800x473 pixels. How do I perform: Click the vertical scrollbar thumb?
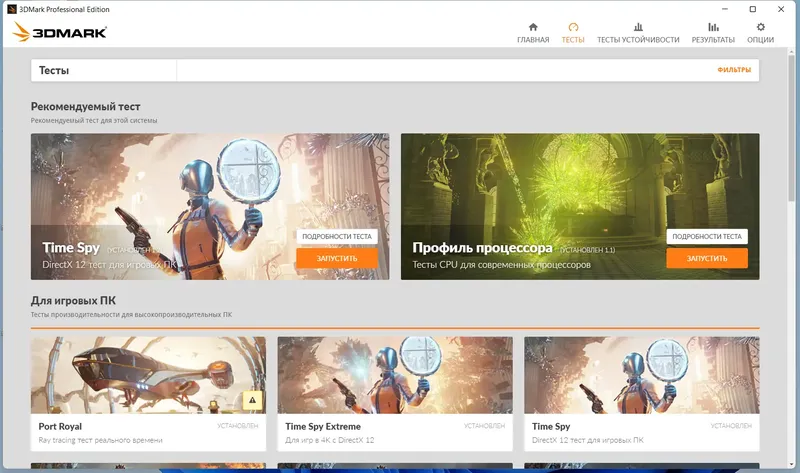click(791, 128)
